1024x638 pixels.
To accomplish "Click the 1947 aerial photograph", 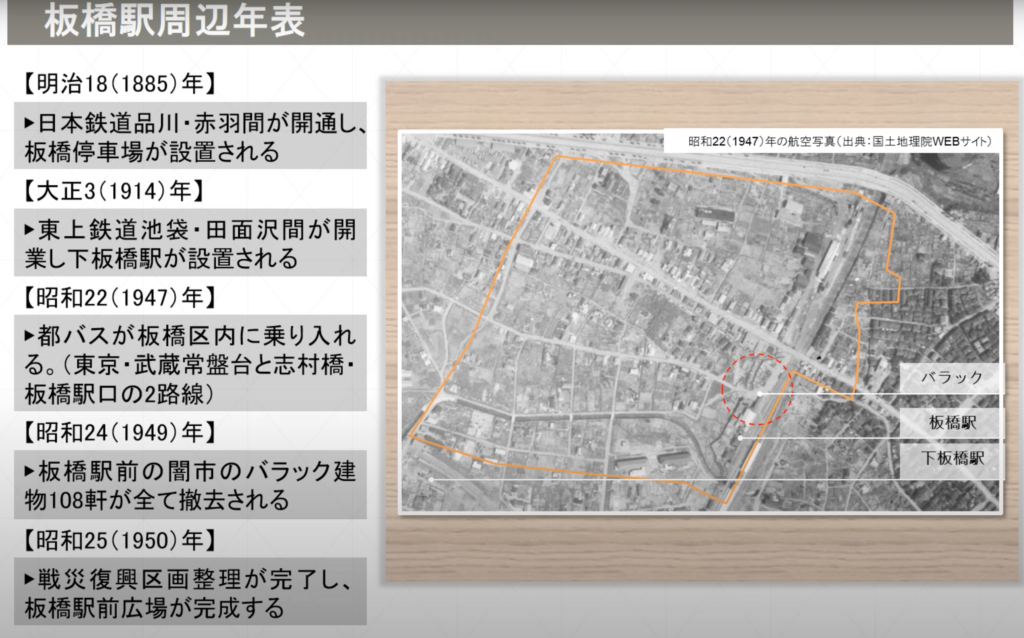I will pos(700,322).
